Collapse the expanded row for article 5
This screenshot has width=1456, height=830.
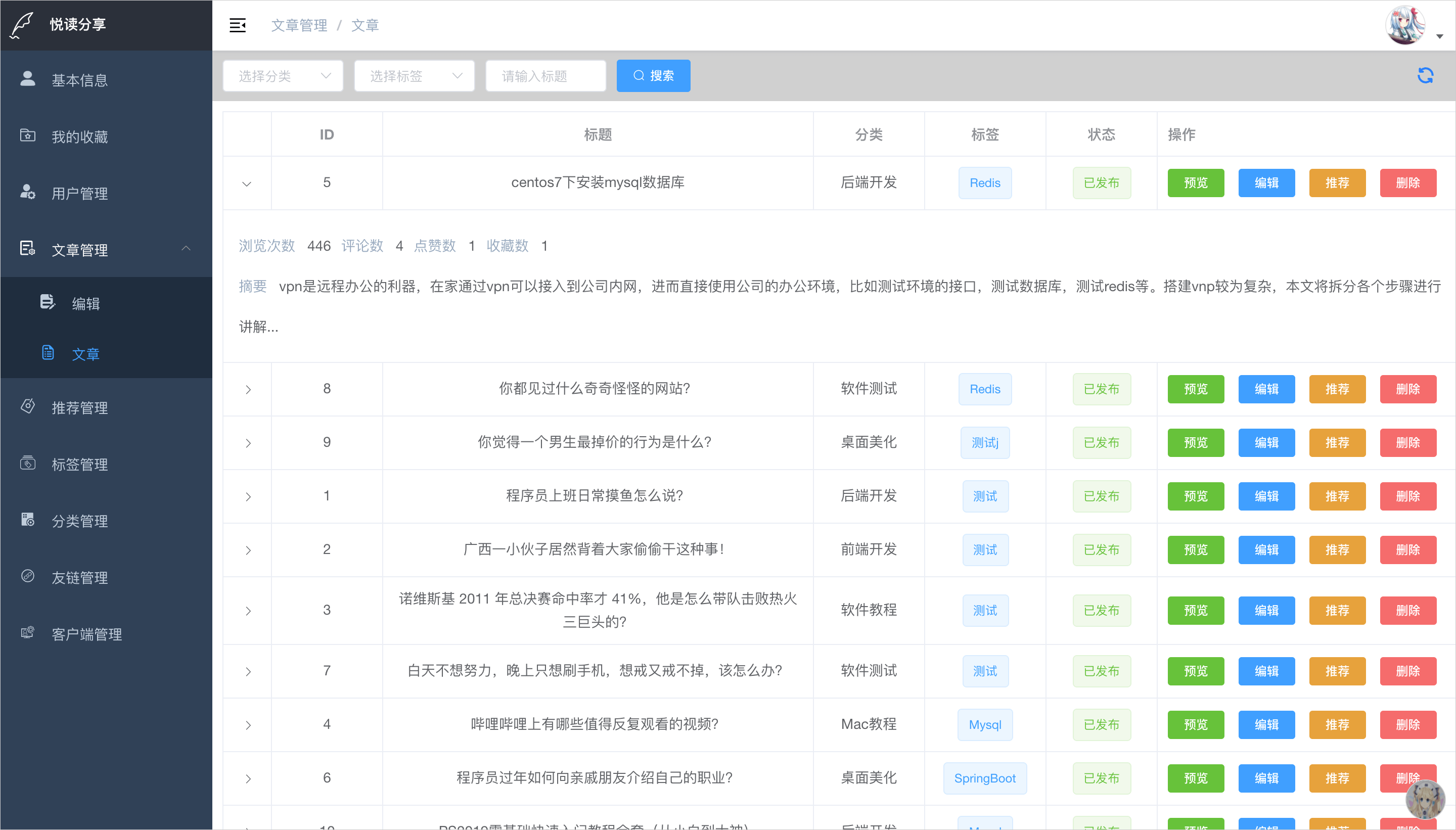click(x=247, y=183)
